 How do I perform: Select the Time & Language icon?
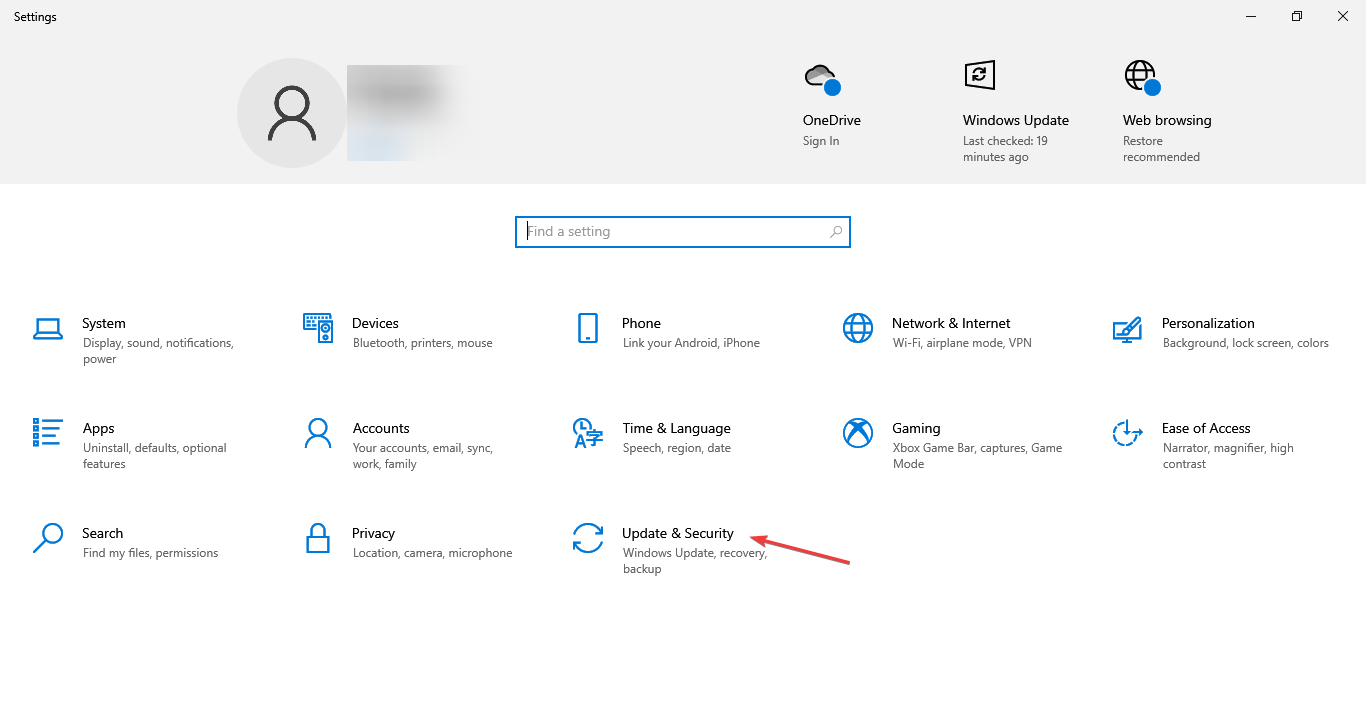click(588, 433)
